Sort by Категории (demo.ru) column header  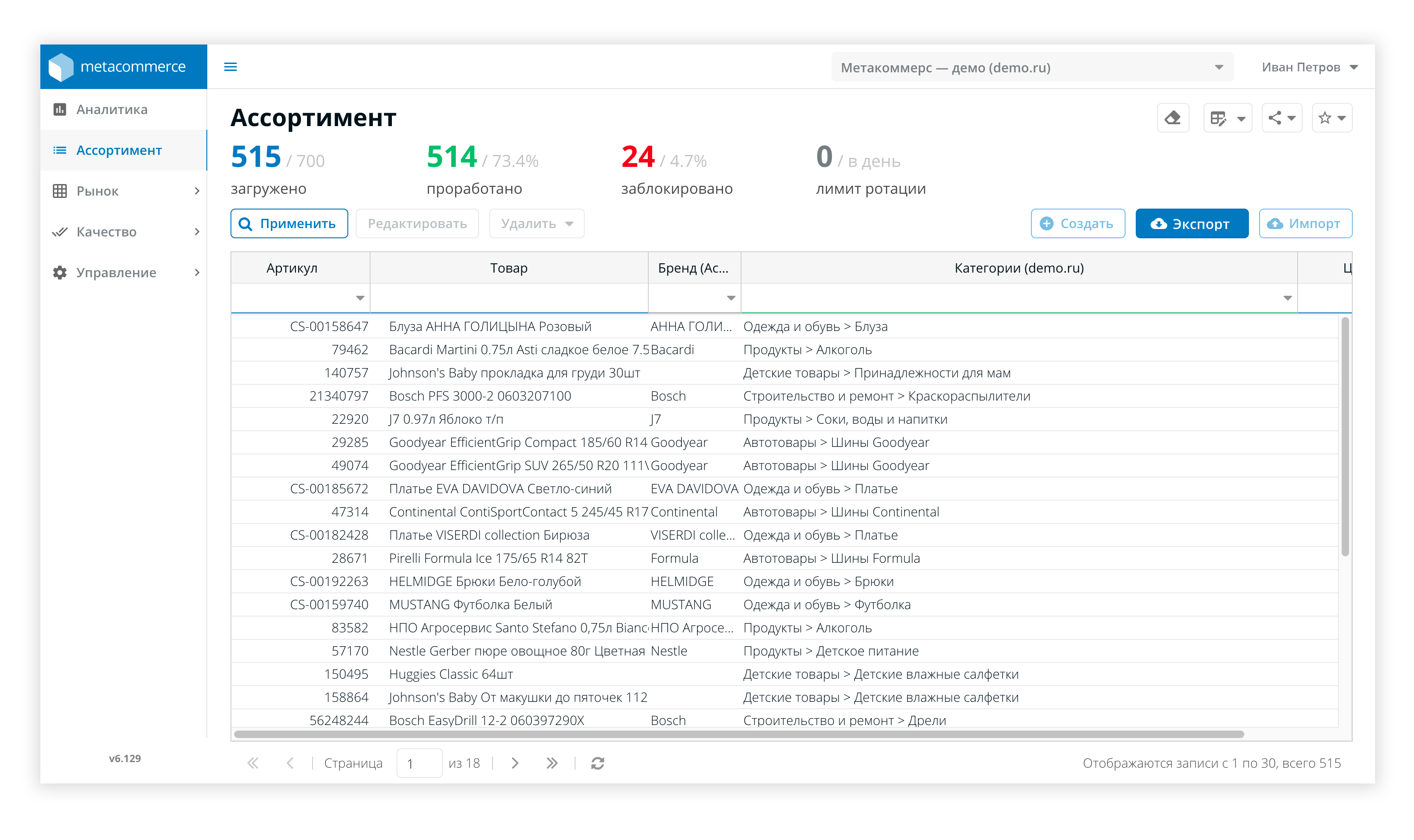tap(1019, 268)
